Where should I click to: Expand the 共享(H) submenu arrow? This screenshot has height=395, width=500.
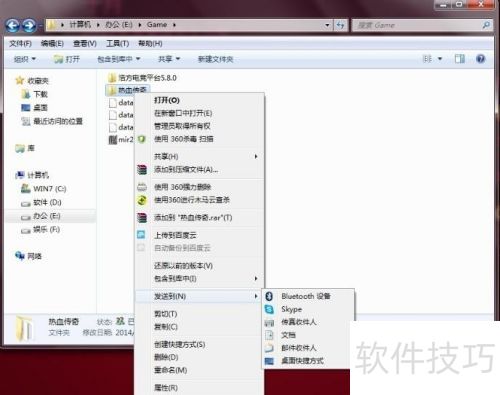pyautogui.click(x=256, y=156)
